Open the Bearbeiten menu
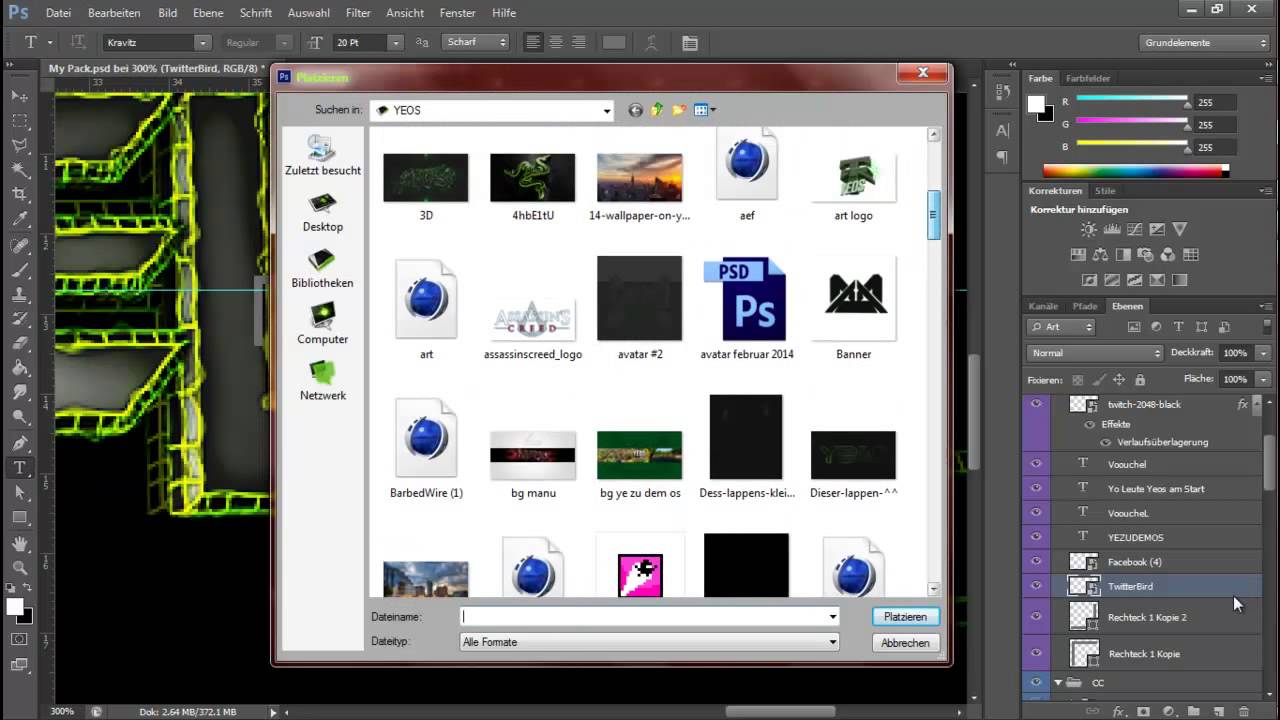 point(114,13)
